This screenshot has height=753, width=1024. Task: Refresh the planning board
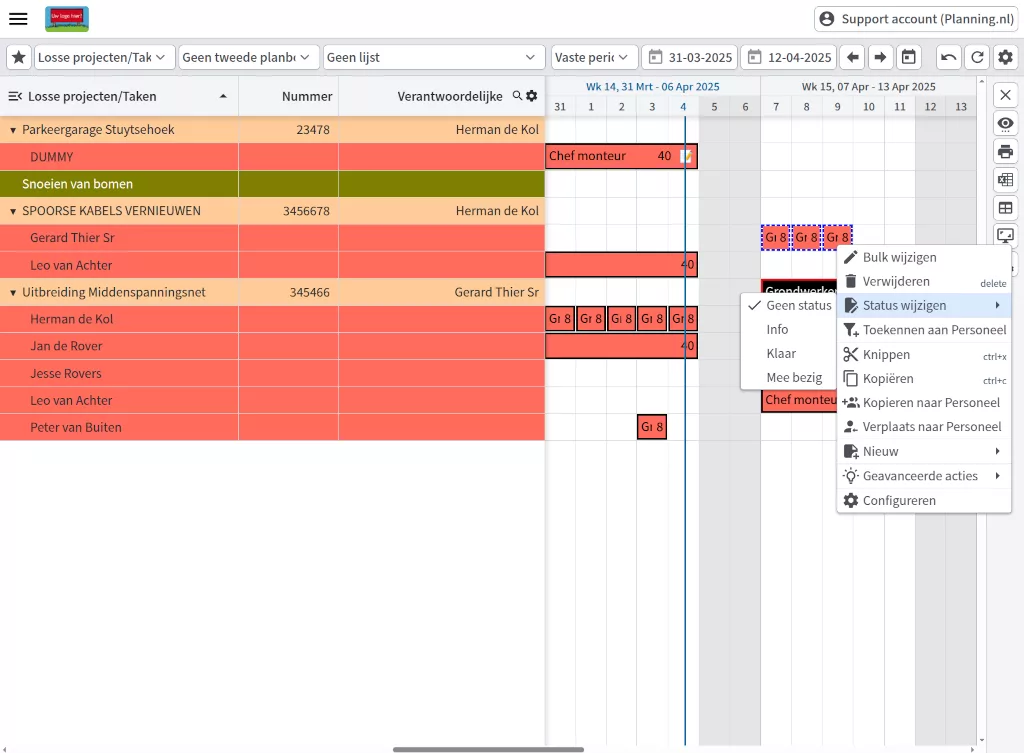(977, 57)
